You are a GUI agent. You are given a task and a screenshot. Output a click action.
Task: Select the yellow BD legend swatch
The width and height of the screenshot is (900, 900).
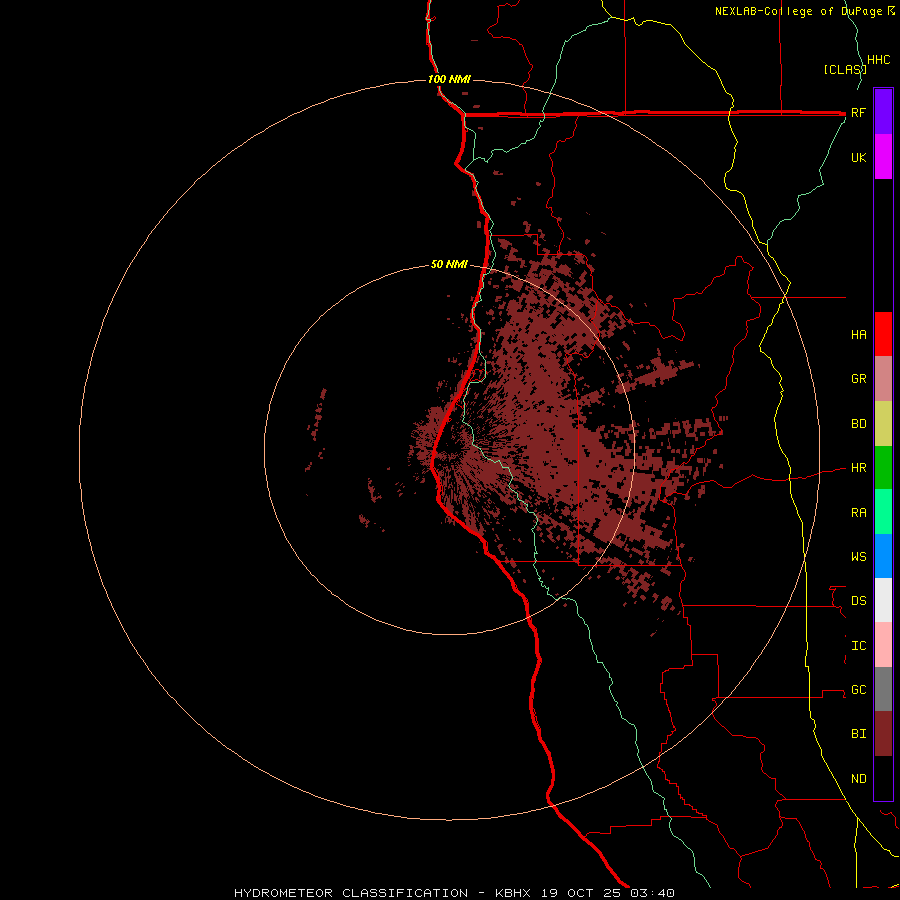click(x=883, y=424)
